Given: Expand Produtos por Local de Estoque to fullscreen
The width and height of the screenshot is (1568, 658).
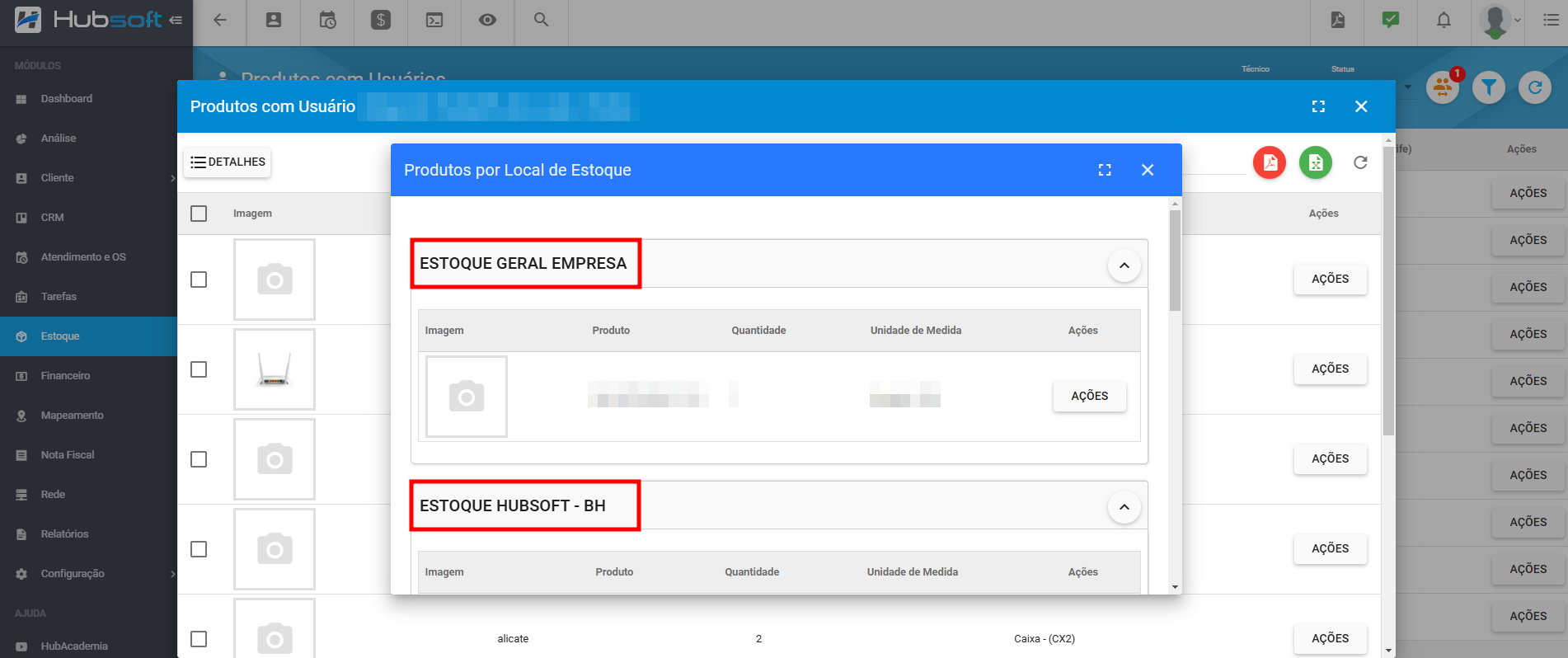Looking at the screenshot, I should (1105, 170).
